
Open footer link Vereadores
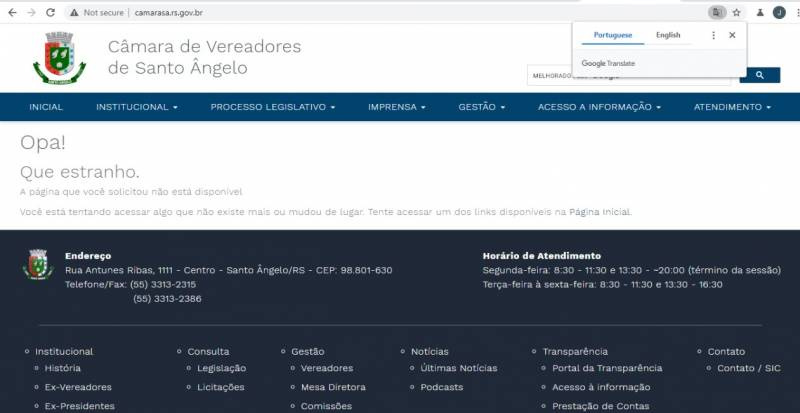point(327,368)
